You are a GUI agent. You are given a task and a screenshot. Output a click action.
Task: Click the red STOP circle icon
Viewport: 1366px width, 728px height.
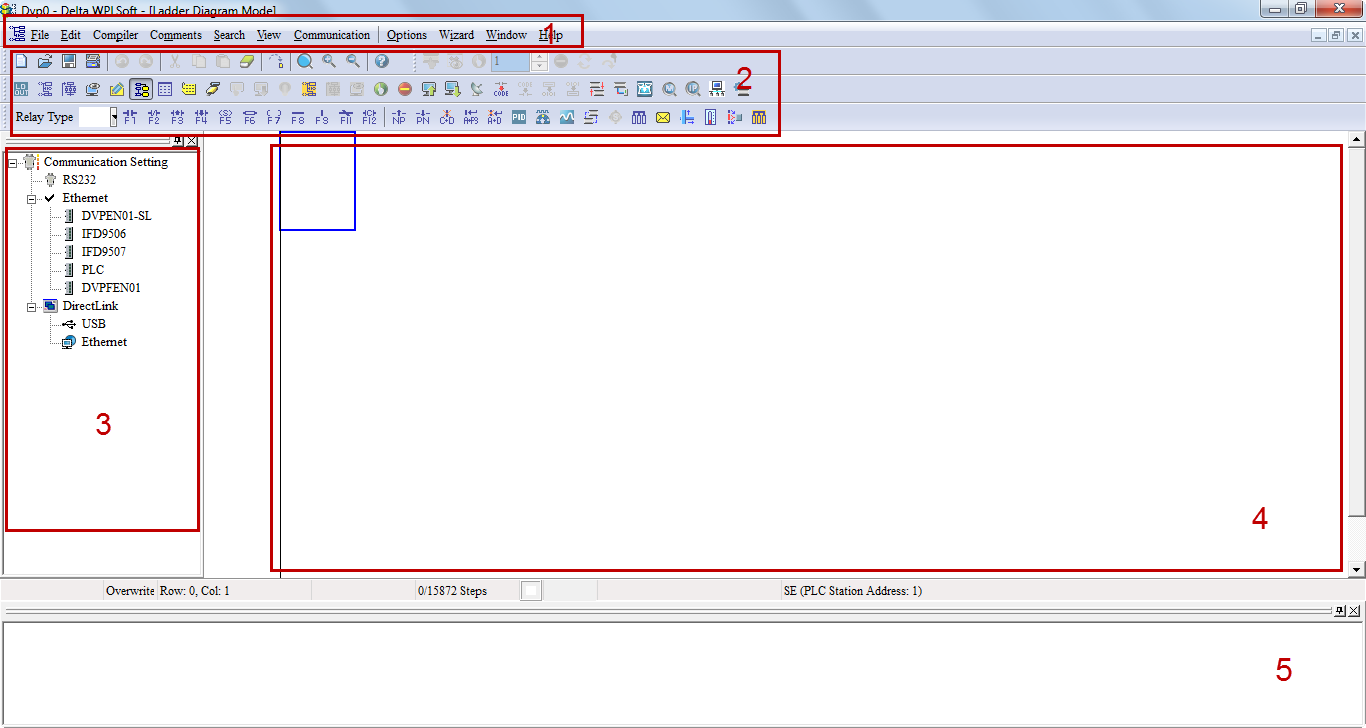pos(405,89)
